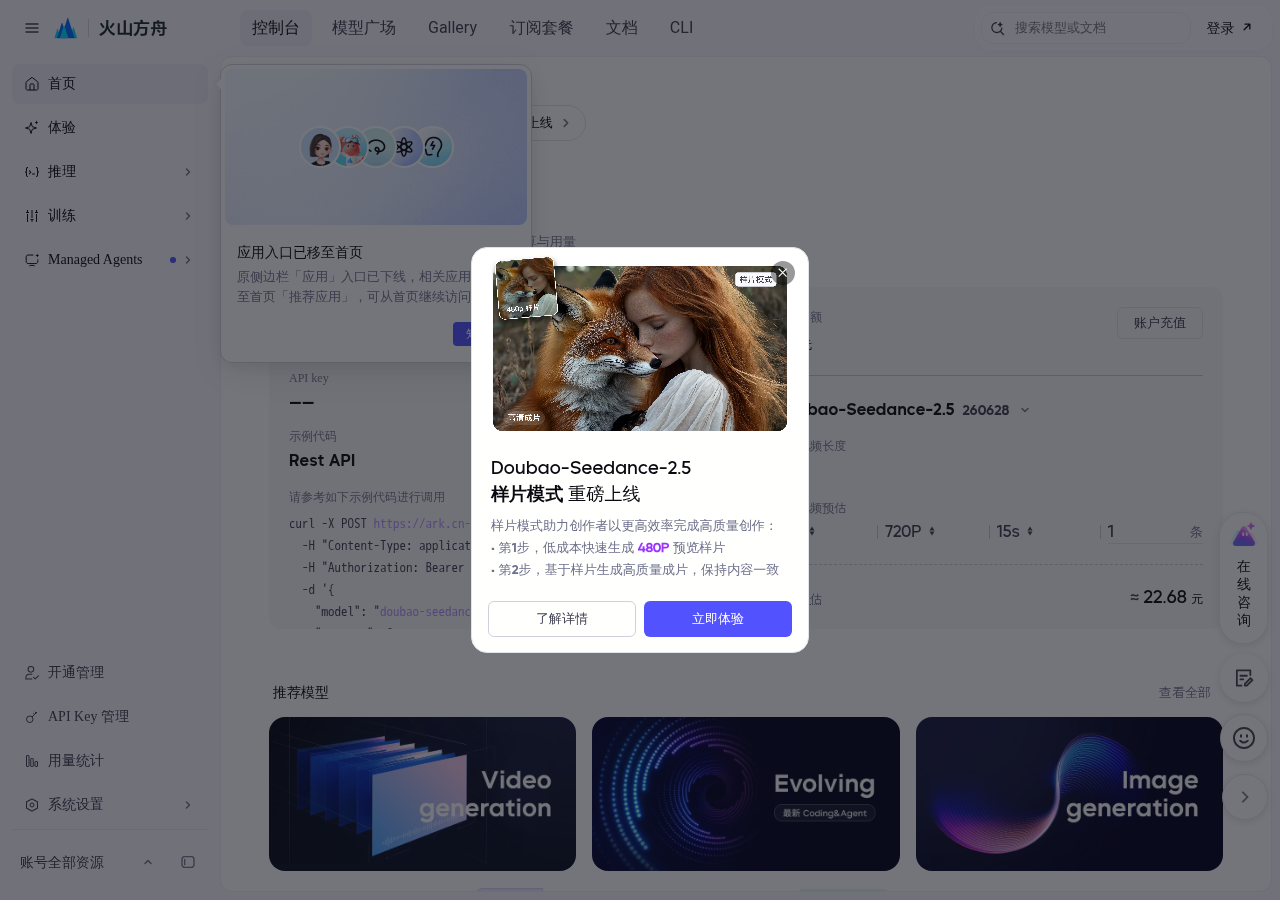Image resolution: width=1280 pixels, height=900 pixels.
Task: Expand the Managed Agents section
Action: click(110, 260)
